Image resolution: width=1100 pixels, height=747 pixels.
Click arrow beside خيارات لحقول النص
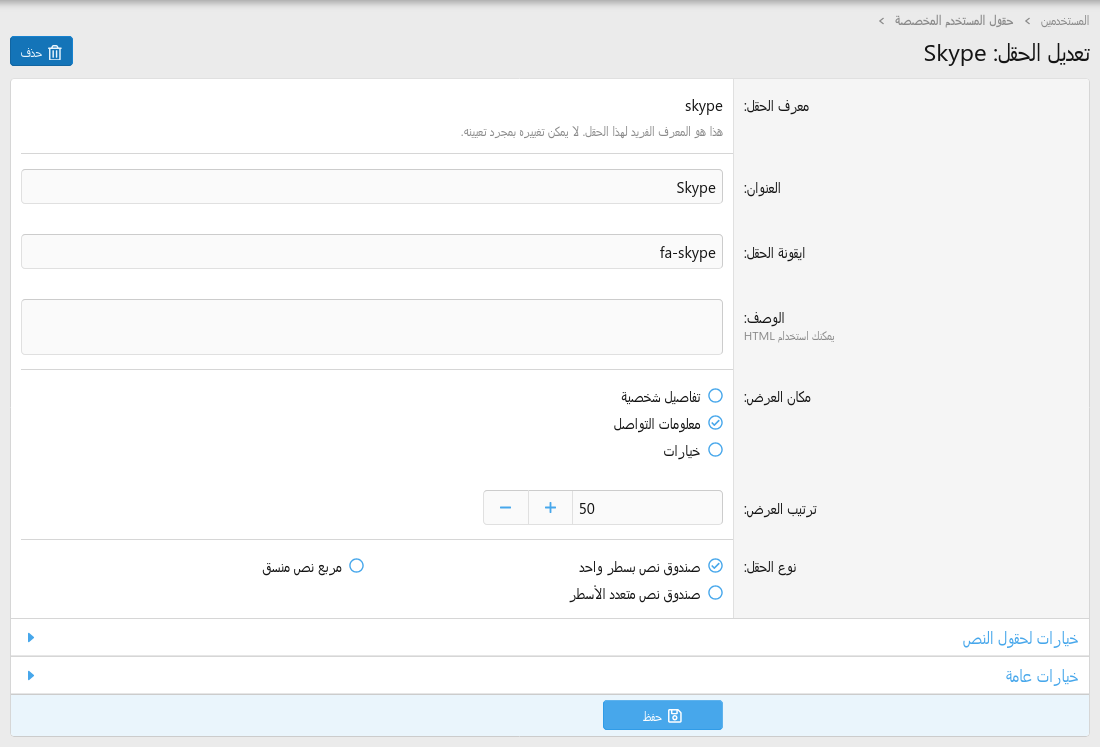(x=31, y=638)
